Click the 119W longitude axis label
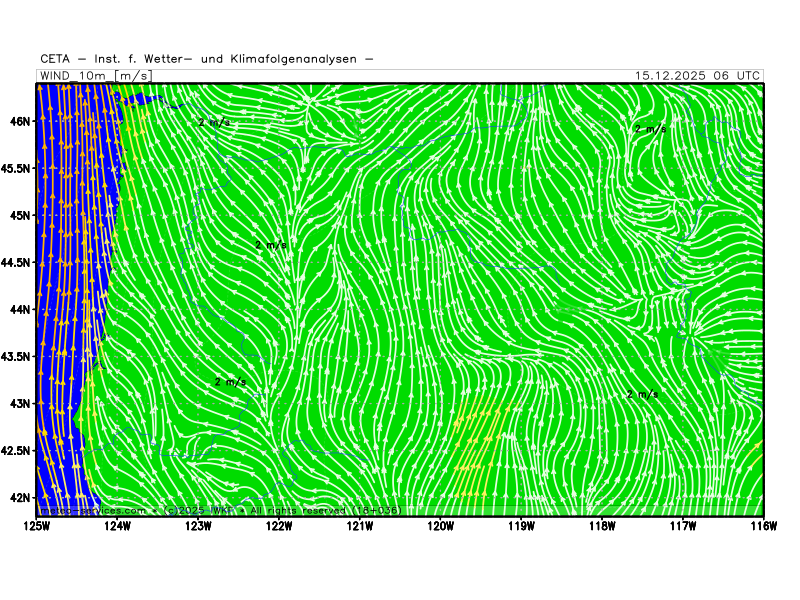Screen dimensions: 800x600 click(521, 525)
